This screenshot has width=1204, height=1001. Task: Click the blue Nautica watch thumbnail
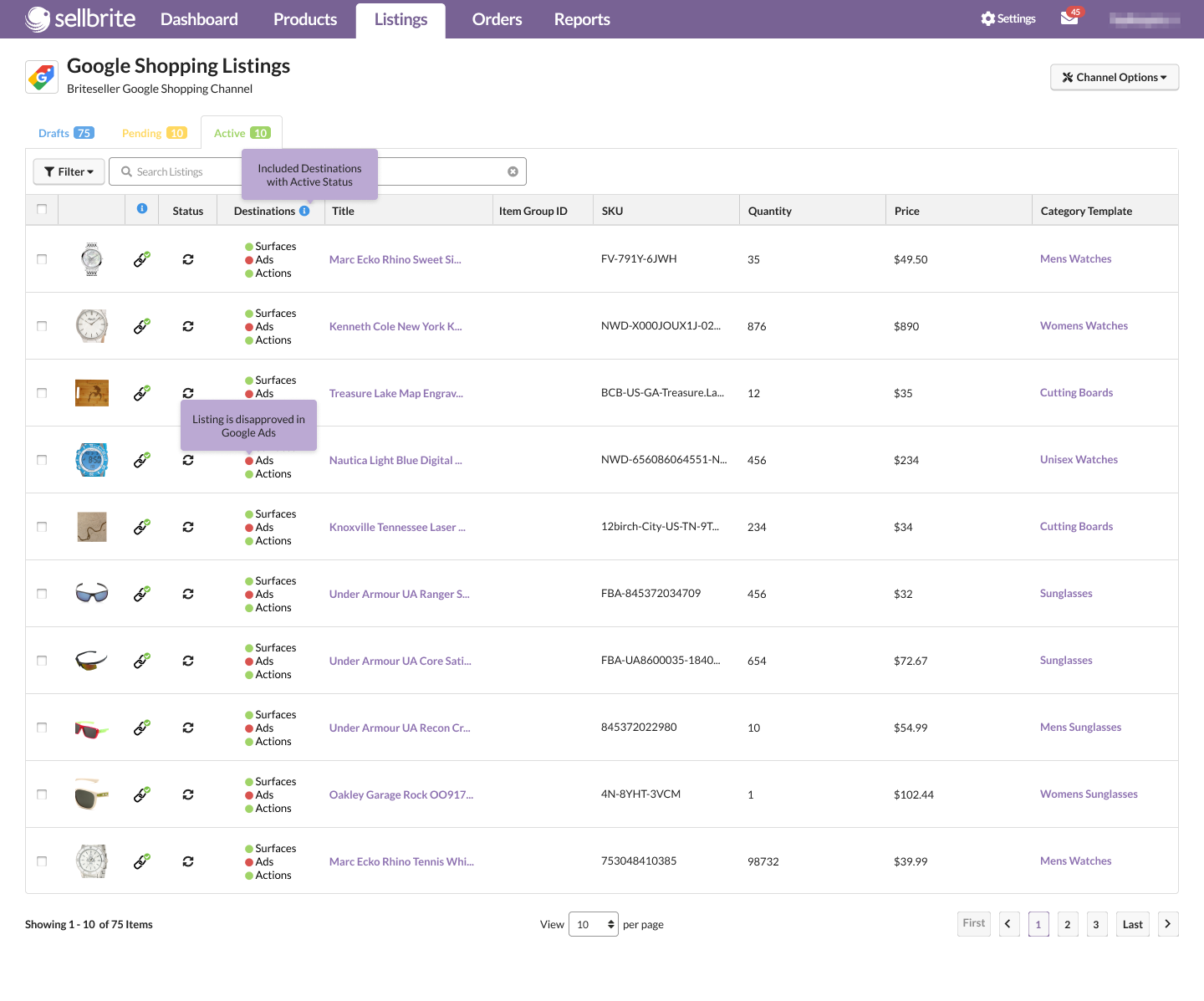92,460
